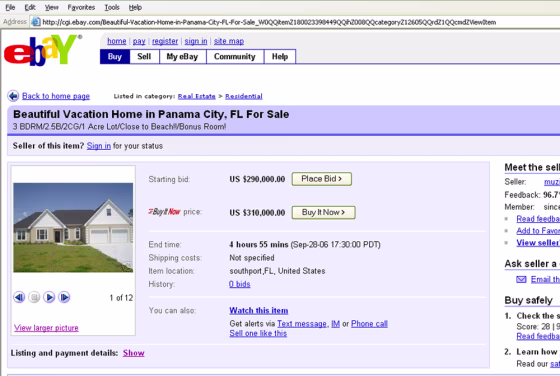This screenshot has width=560, height=376.
Task: Click View seller's other items link
Action: [x=538, y=243]
